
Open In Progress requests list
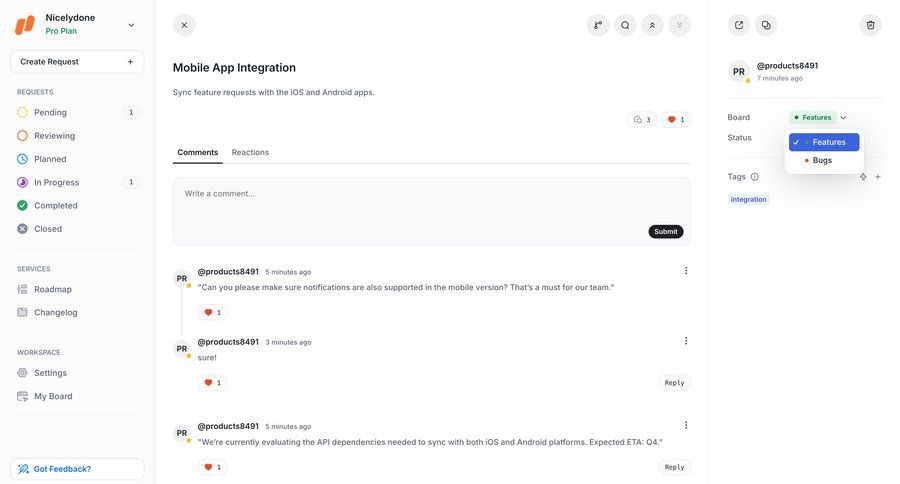click(56, 182)
